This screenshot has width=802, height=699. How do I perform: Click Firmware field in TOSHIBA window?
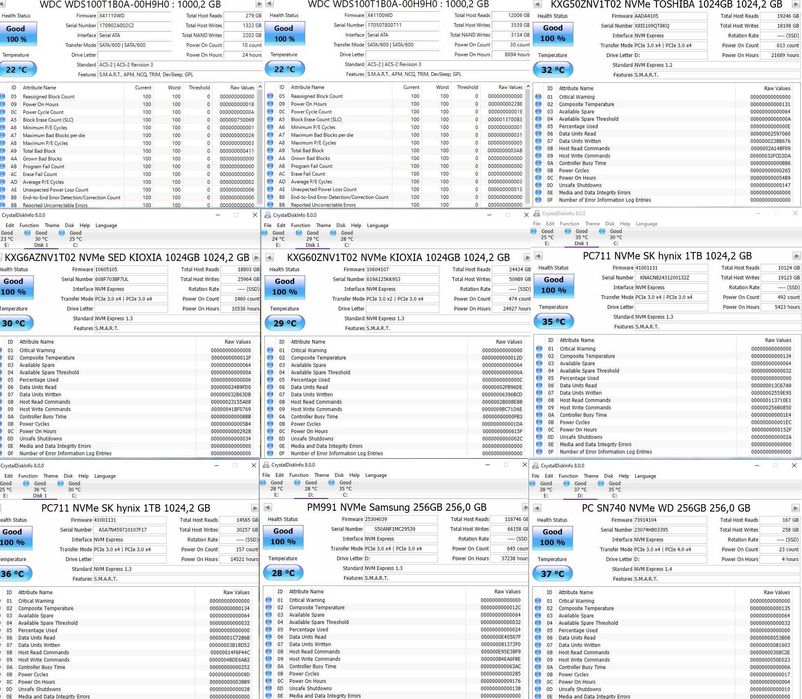click(x=670, y=16)
